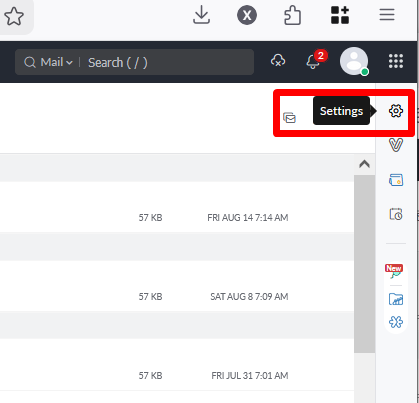
Task: Click the conversation view envelope icon
Action: (x=289, y=118)
